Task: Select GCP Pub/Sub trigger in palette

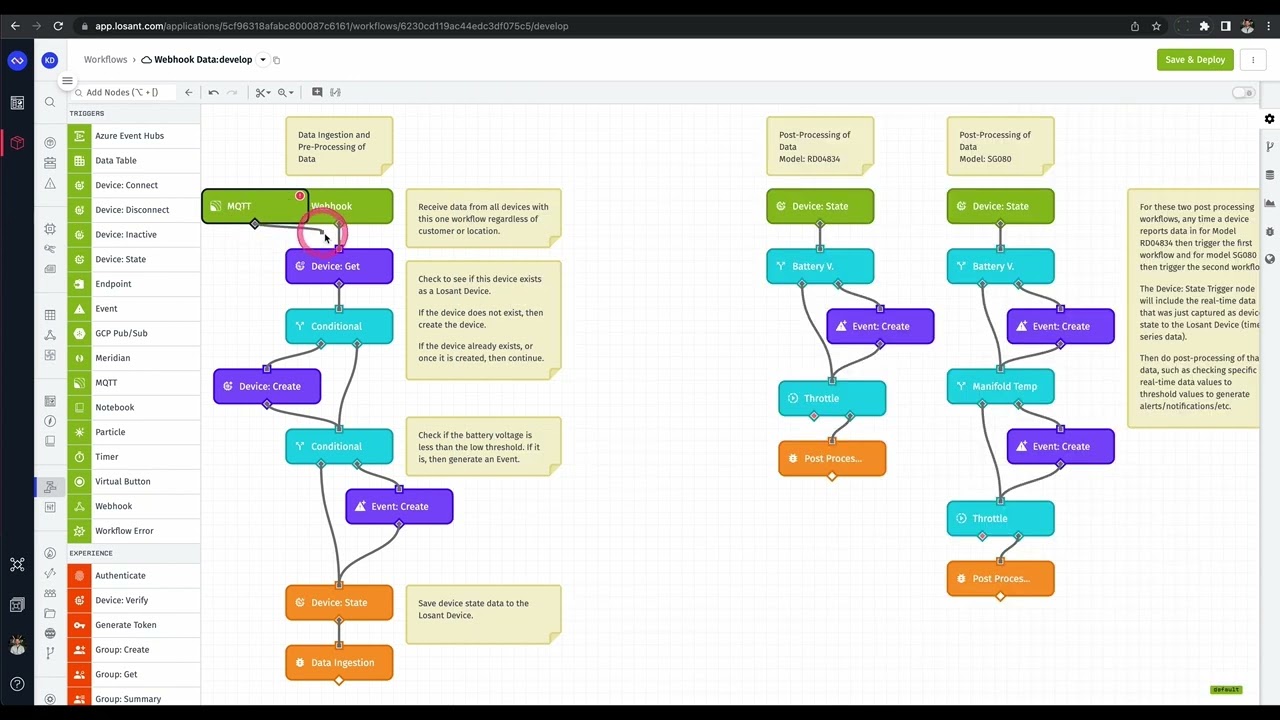Action: coord(134,333)
